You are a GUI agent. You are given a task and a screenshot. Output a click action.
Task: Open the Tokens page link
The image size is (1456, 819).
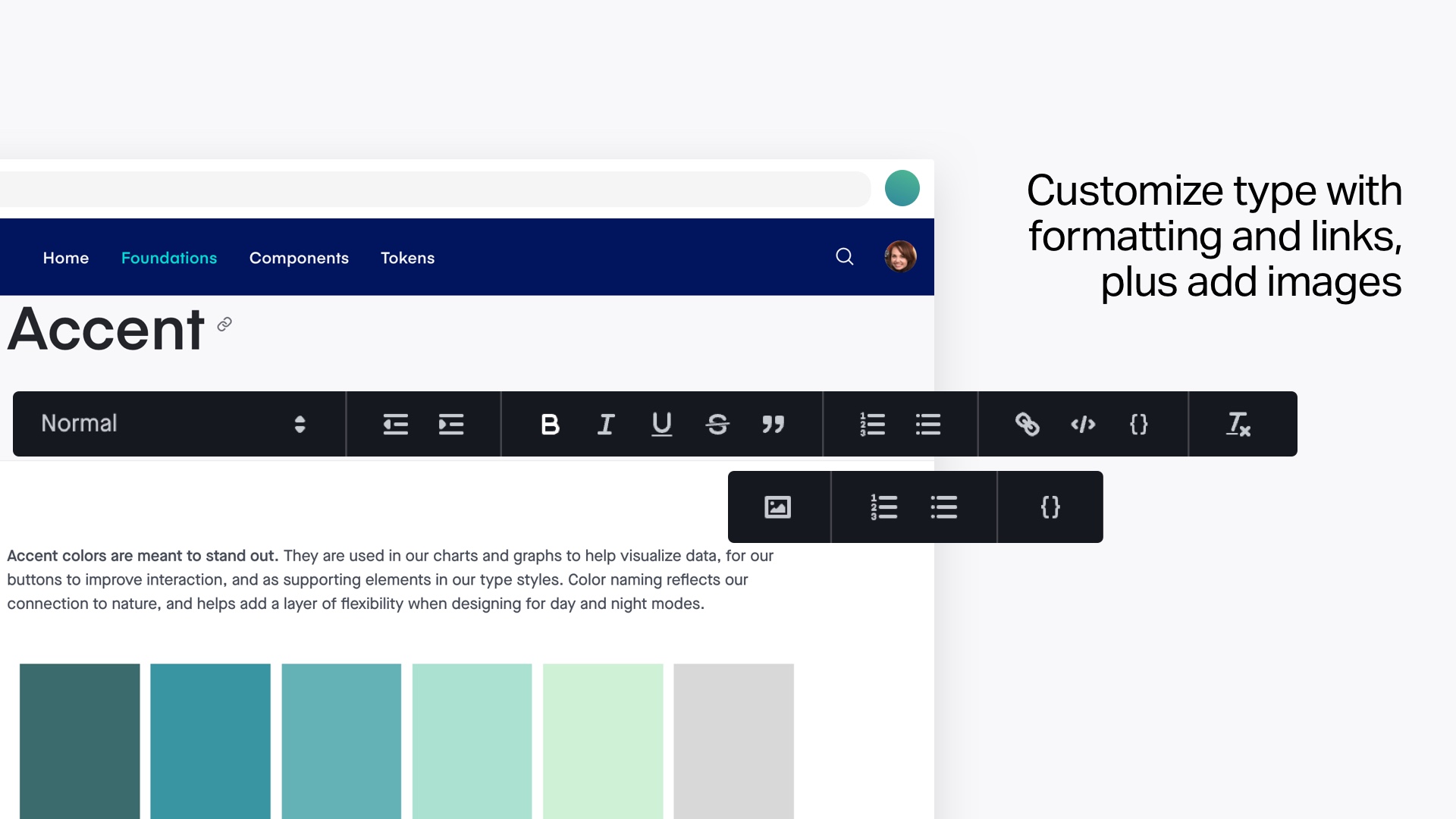(x=407, y=258)
